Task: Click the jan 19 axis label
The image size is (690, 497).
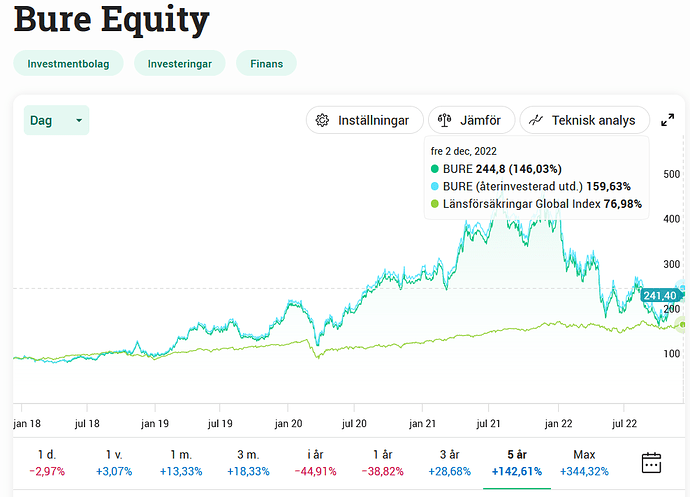Action: 155,423
